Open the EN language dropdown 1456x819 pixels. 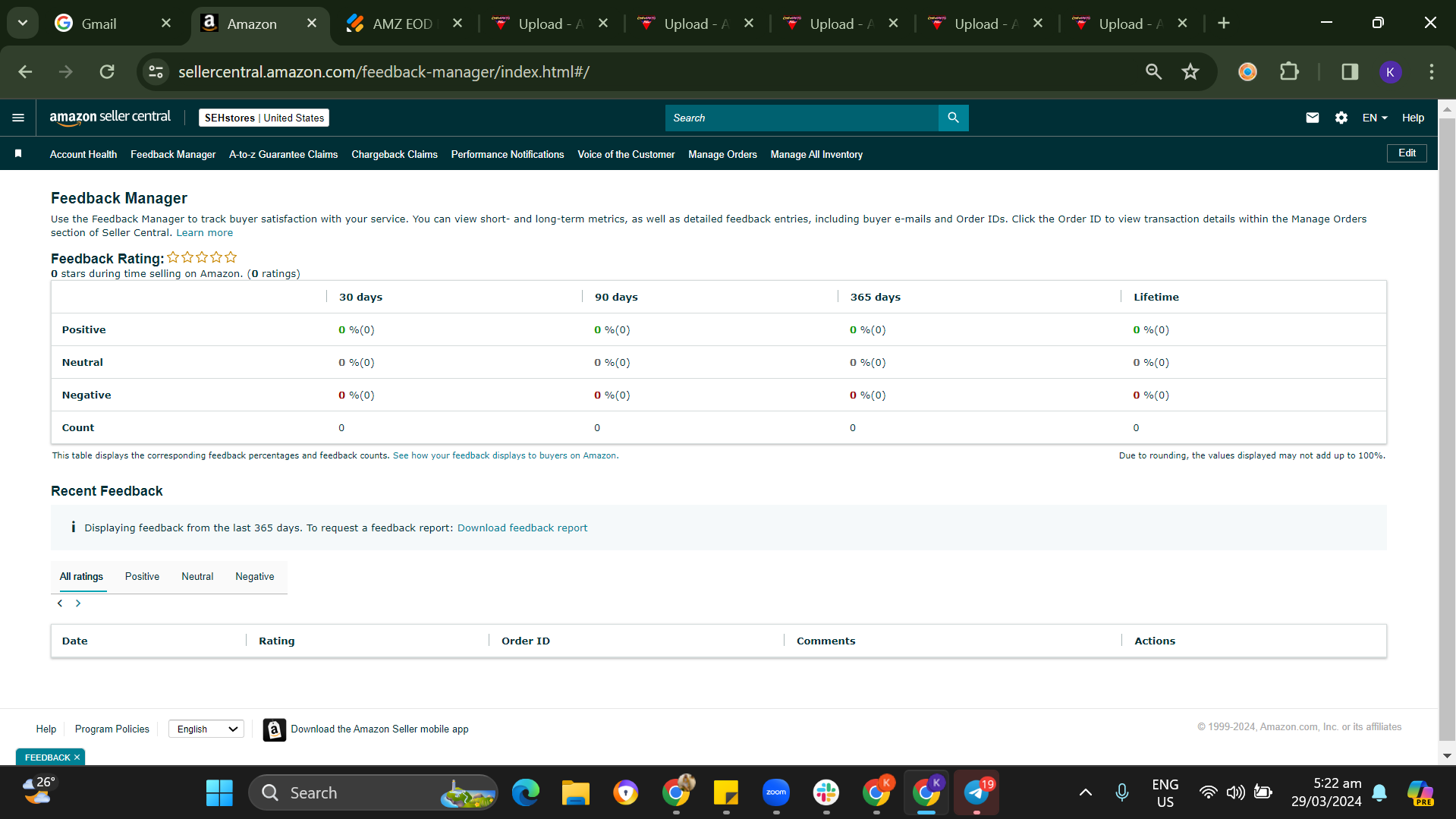(1374, 118)
